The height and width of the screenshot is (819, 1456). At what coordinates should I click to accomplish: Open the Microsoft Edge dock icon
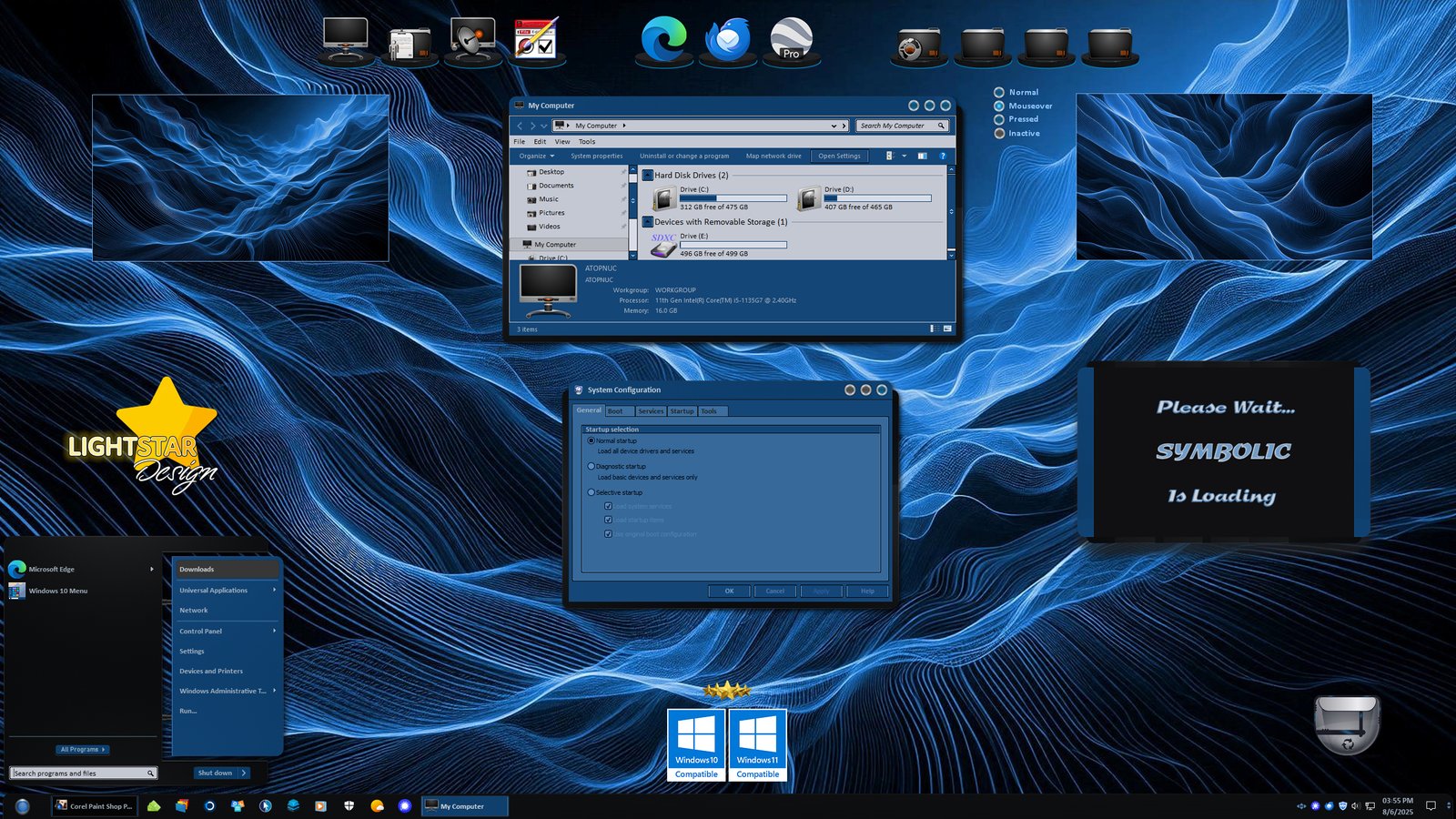(x=664, y=39)
